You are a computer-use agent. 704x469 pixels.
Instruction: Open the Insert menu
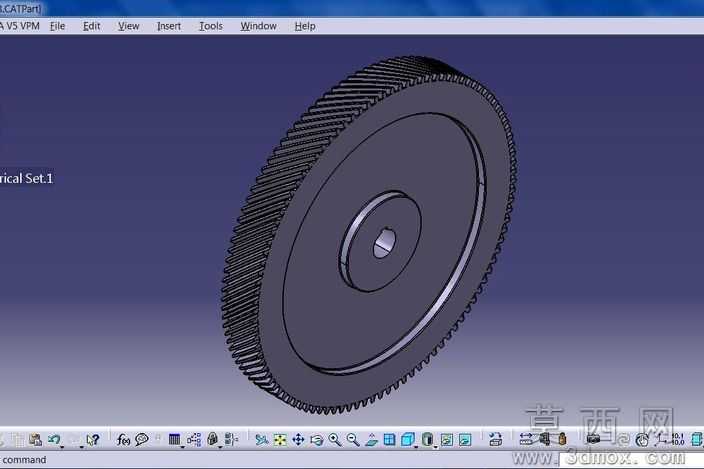pos(169,26)
